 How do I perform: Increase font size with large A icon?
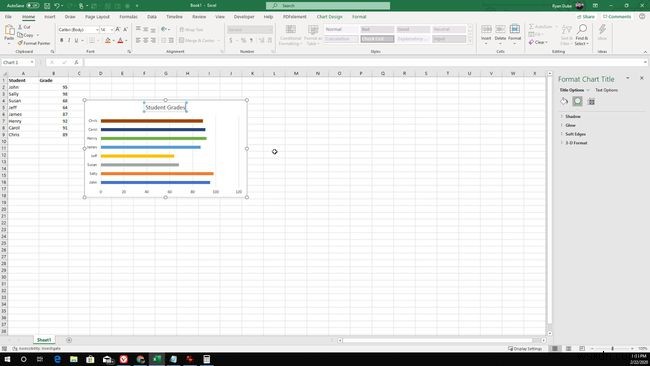coord(118,29)
